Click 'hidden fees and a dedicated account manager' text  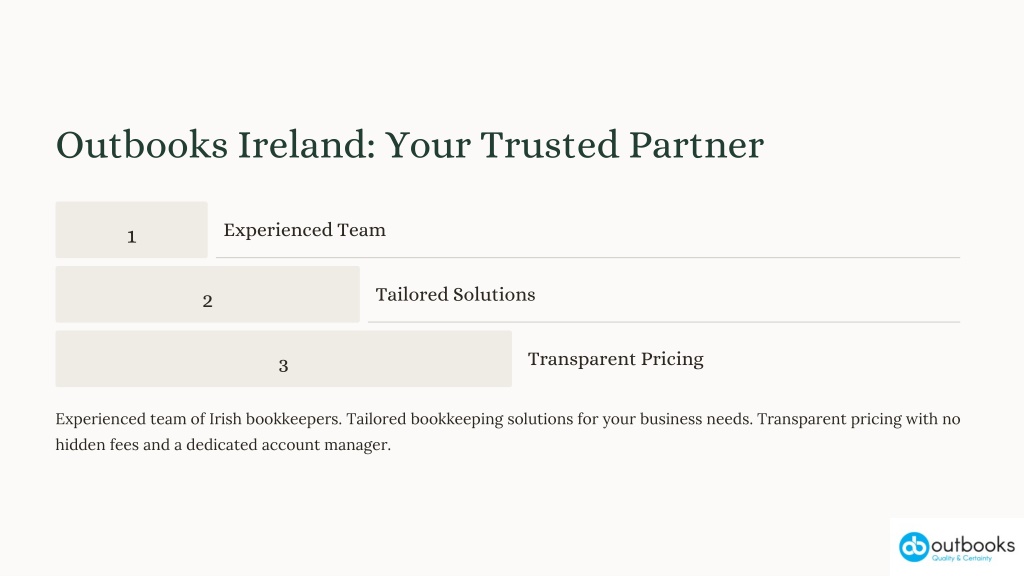pyautogui.click(x=223, y=445)
